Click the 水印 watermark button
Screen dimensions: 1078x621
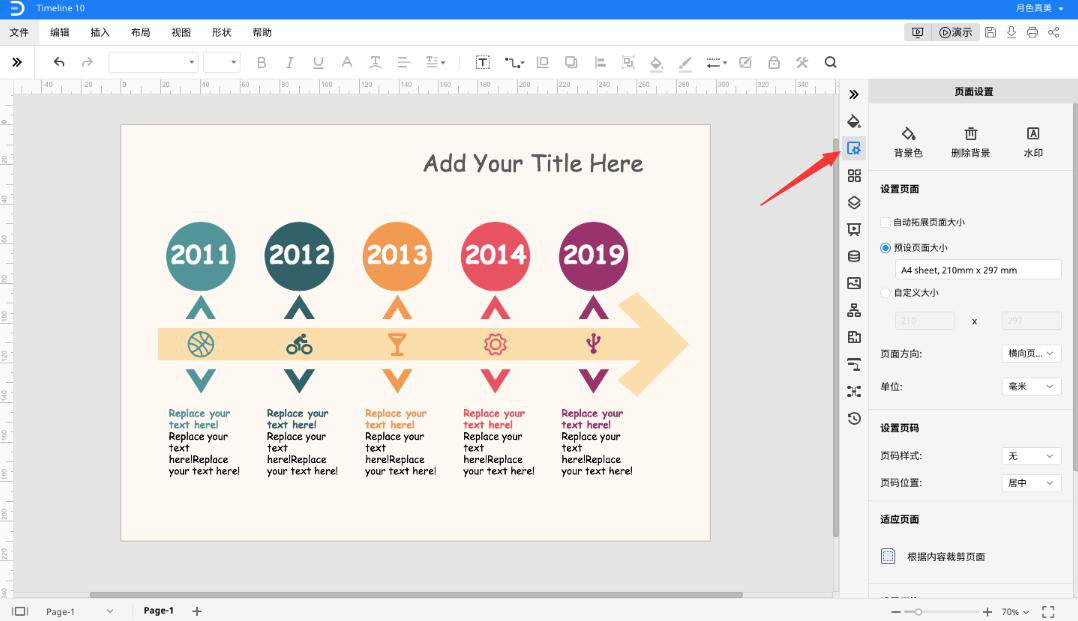(x=1033, y=142)
